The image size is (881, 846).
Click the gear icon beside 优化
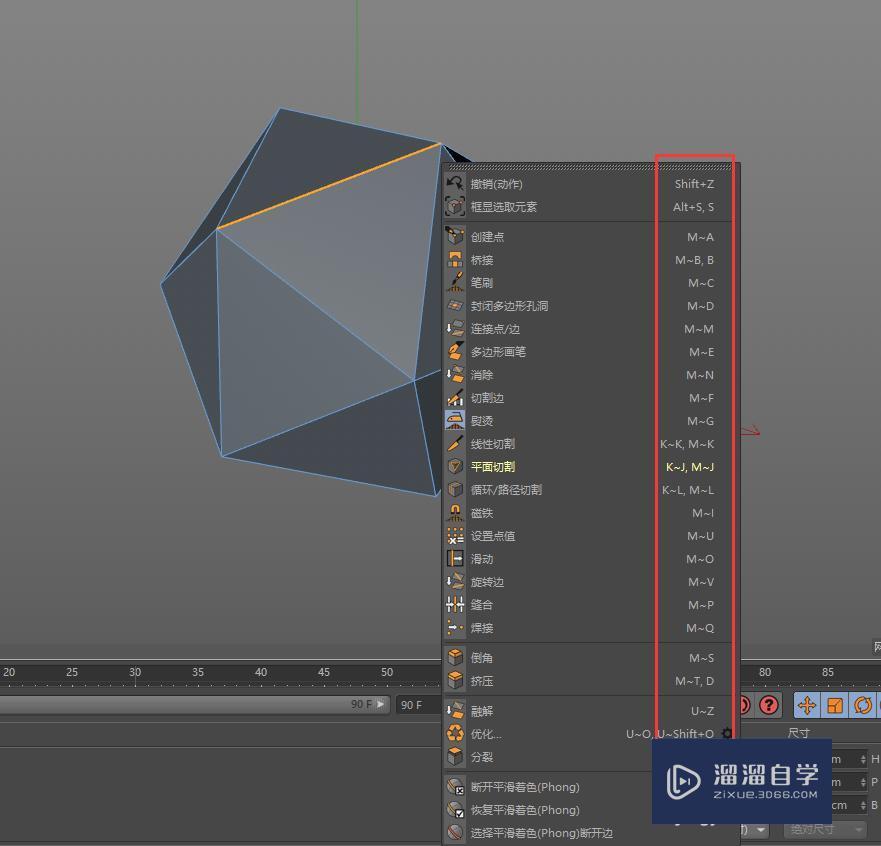pos(727,734)
